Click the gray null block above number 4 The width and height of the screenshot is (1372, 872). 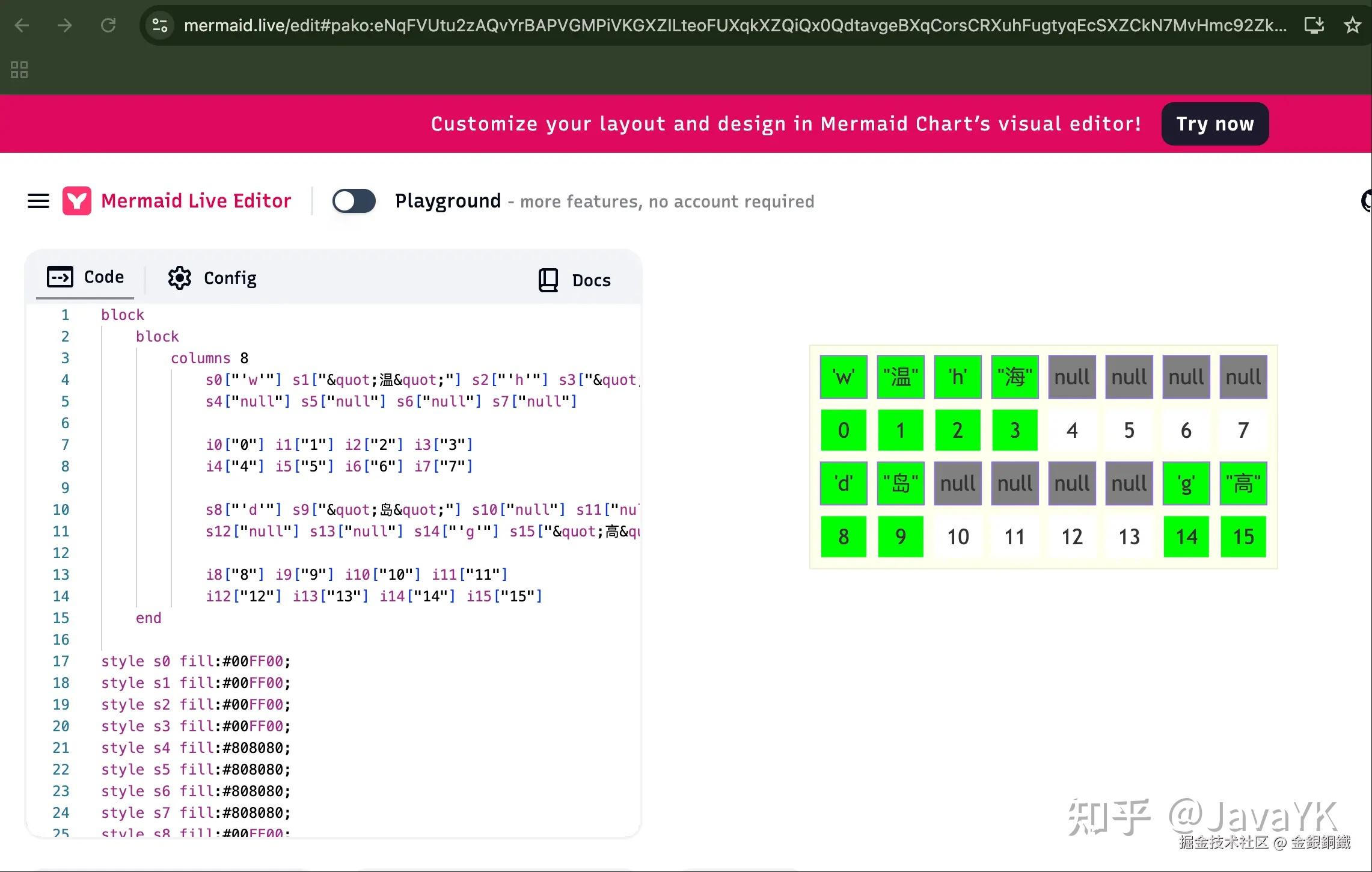[x=1071, y=377]
